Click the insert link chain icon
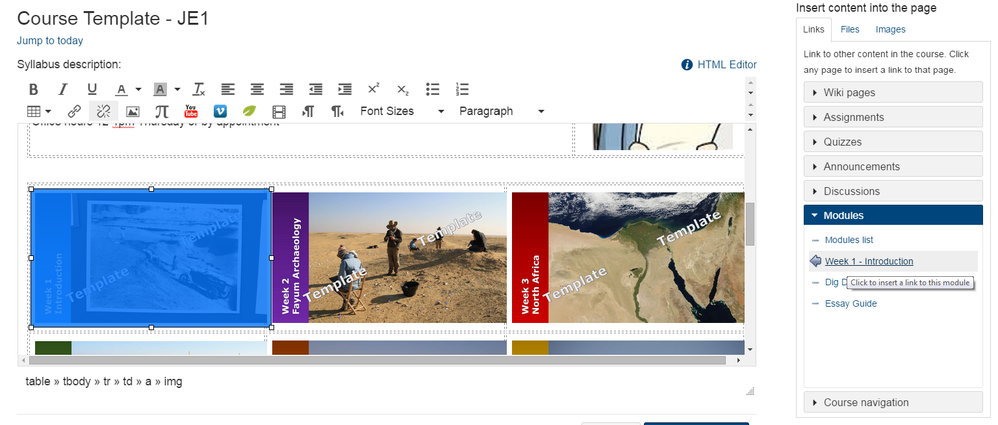Screen dimensions: 998x425 click(x=74, y=111)
